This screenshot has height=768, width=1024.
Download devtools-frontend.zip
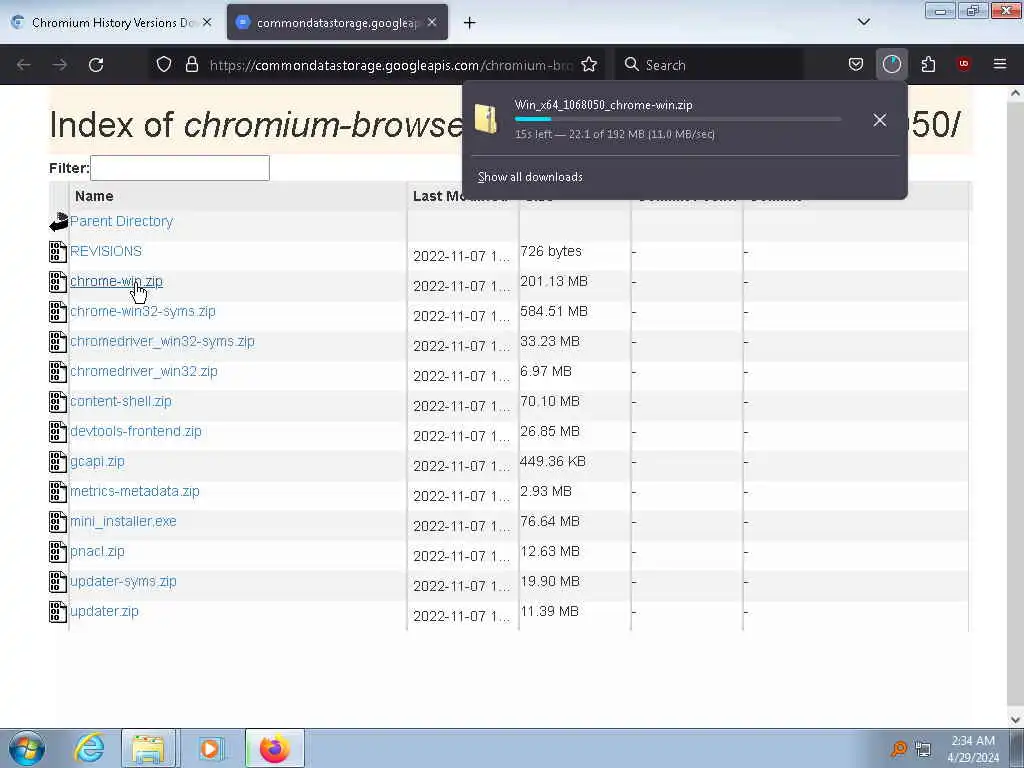136,432
